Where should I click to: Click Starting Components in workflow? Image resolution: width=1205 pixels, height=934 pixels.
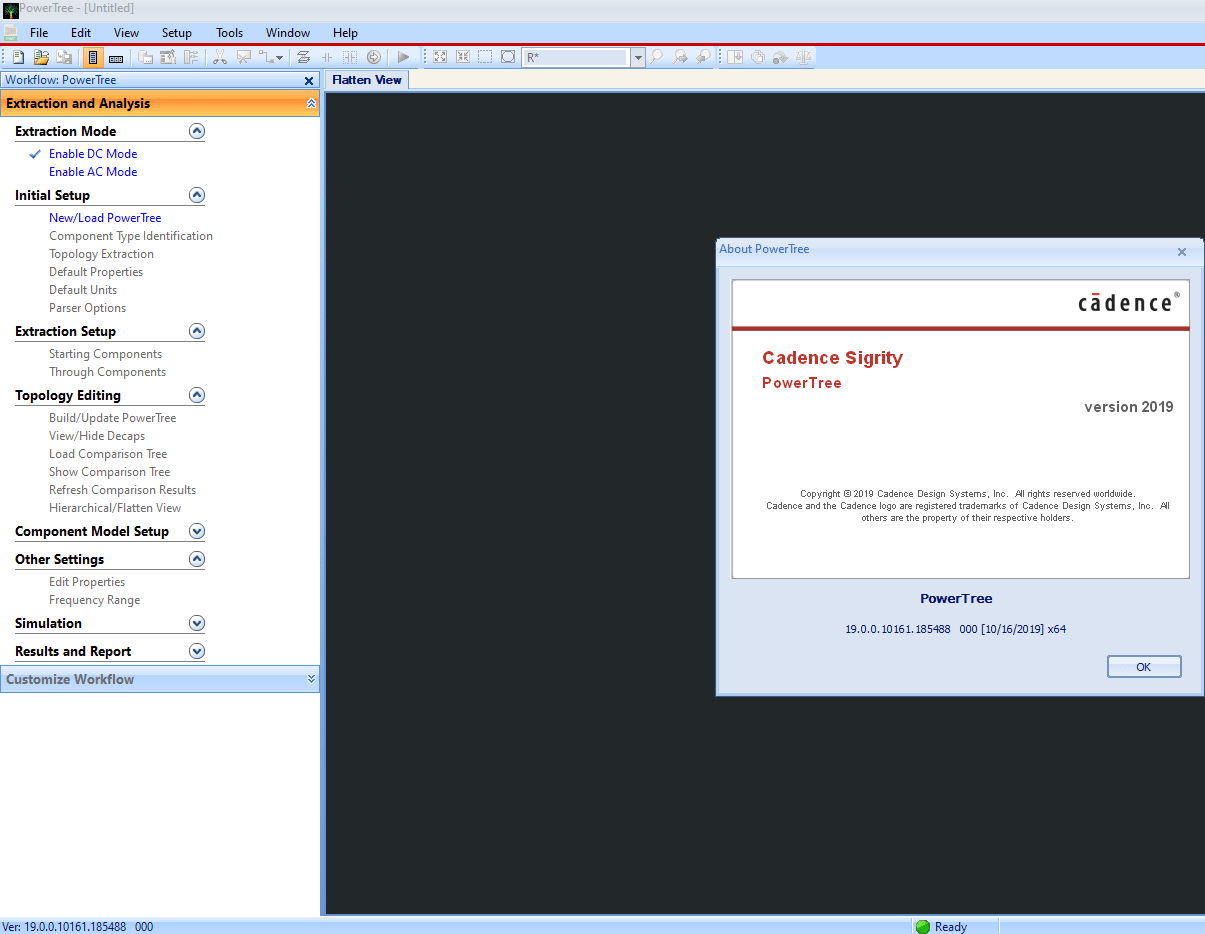(x=105, y=354)
